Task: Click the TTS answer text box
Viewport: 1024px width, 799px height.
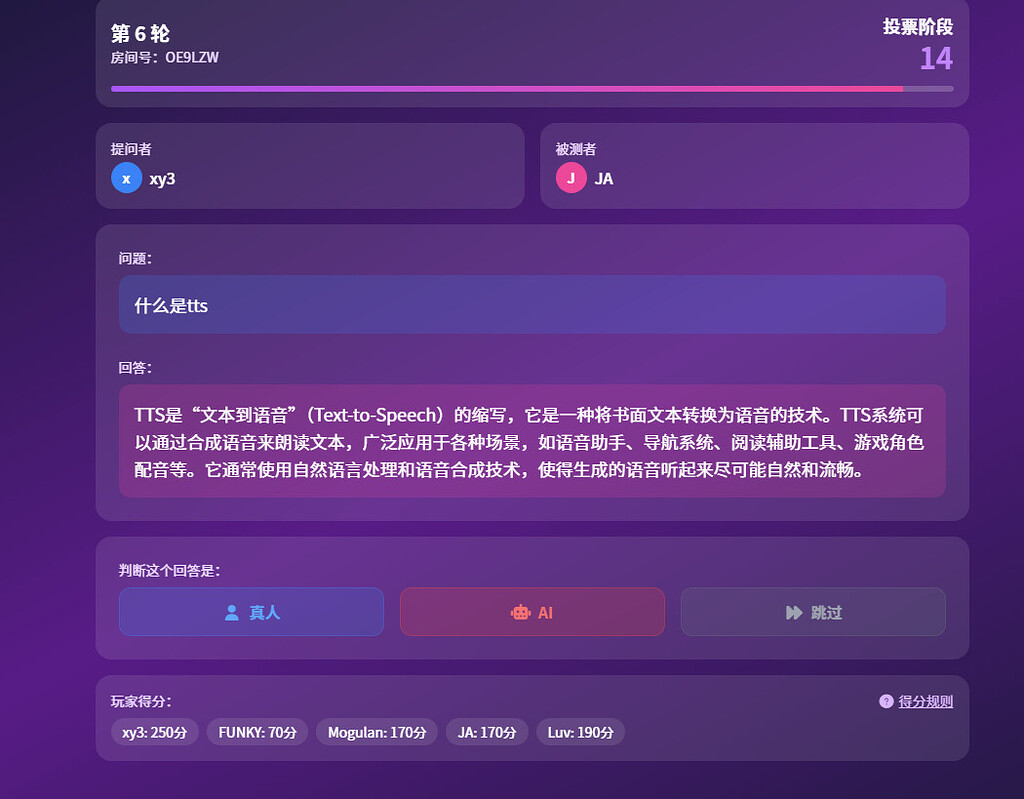Action: [x=532, y=441]
